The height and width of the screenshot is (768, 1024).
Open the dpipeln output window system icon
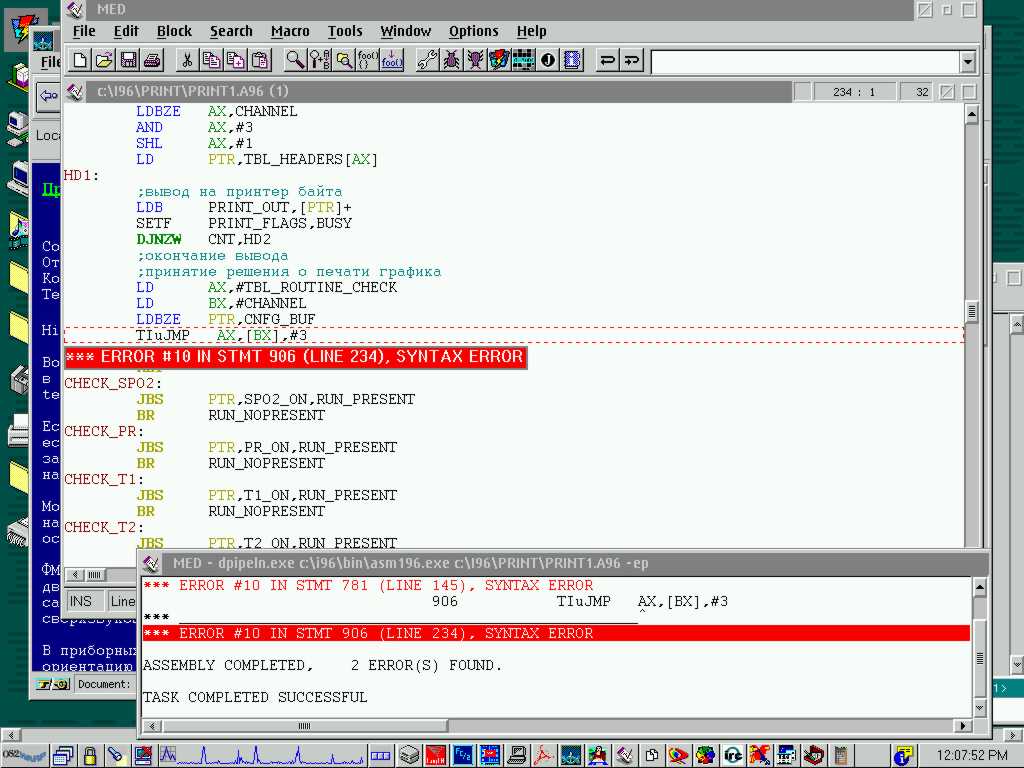(x=152, y=564)
